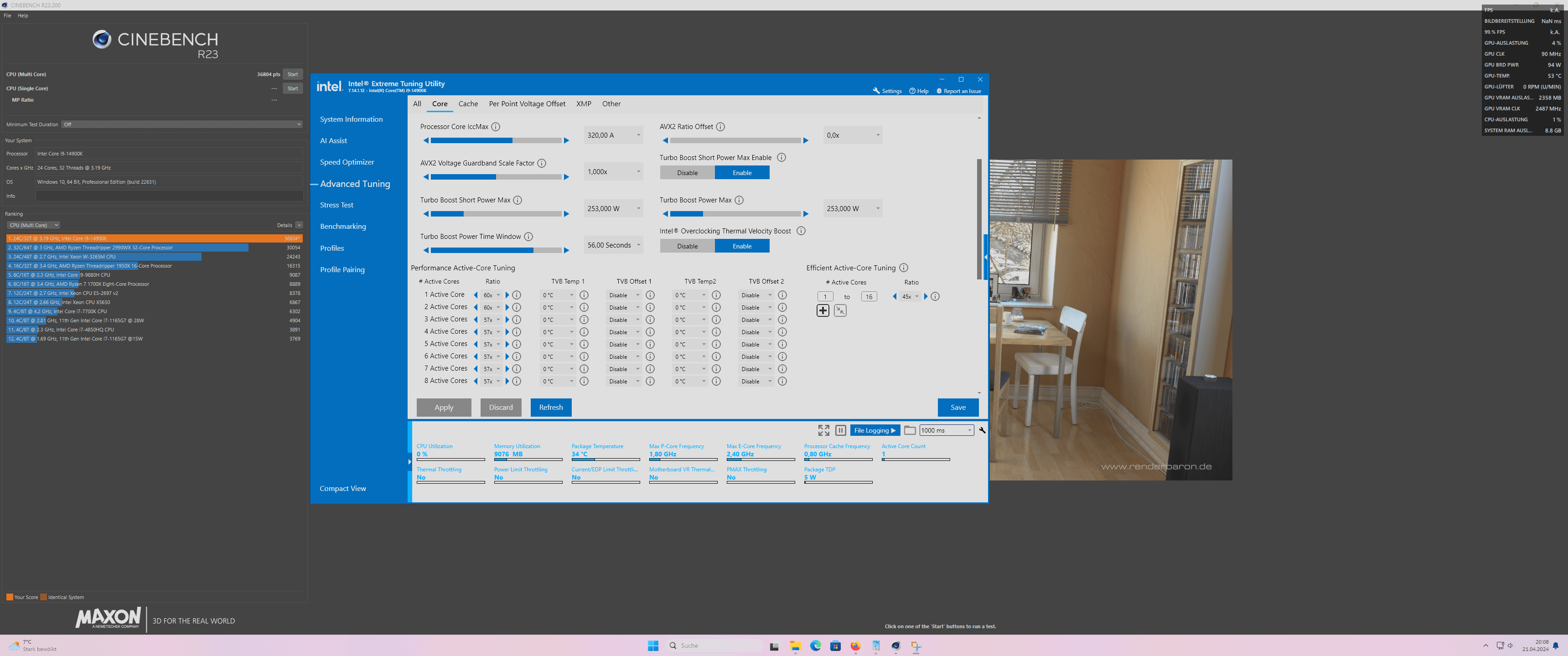
Task: Show info for AVX2 Voltage Guardband Scale Factor
Action: [x=542, y=163]
